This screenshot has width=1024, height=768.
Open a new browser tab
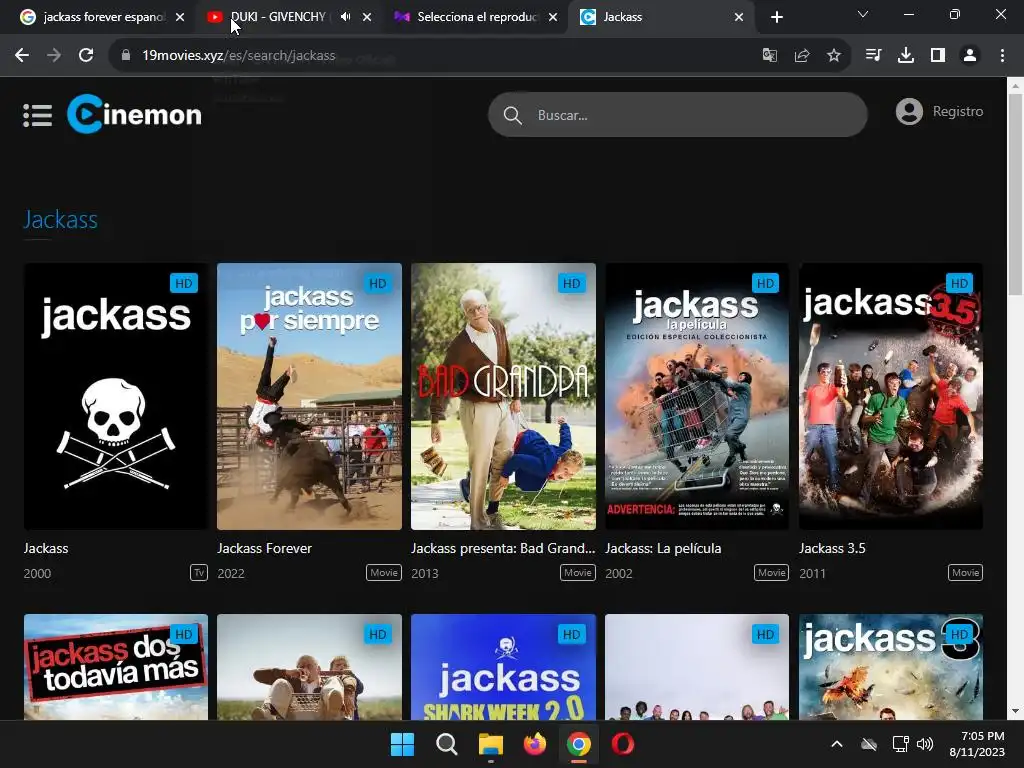[x=776, y=17]
